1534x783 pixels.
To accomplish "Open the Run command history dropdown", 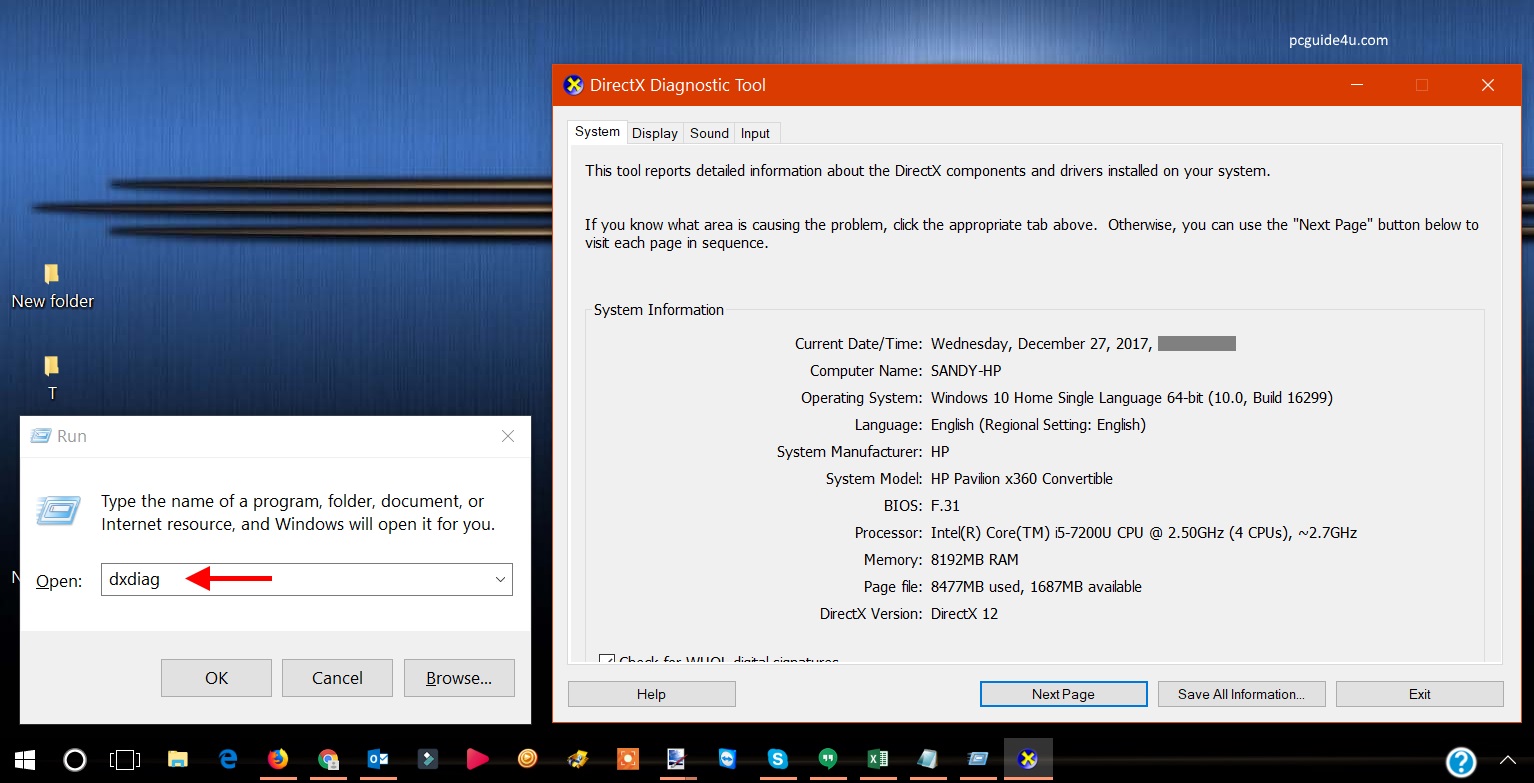I will 499,579.
